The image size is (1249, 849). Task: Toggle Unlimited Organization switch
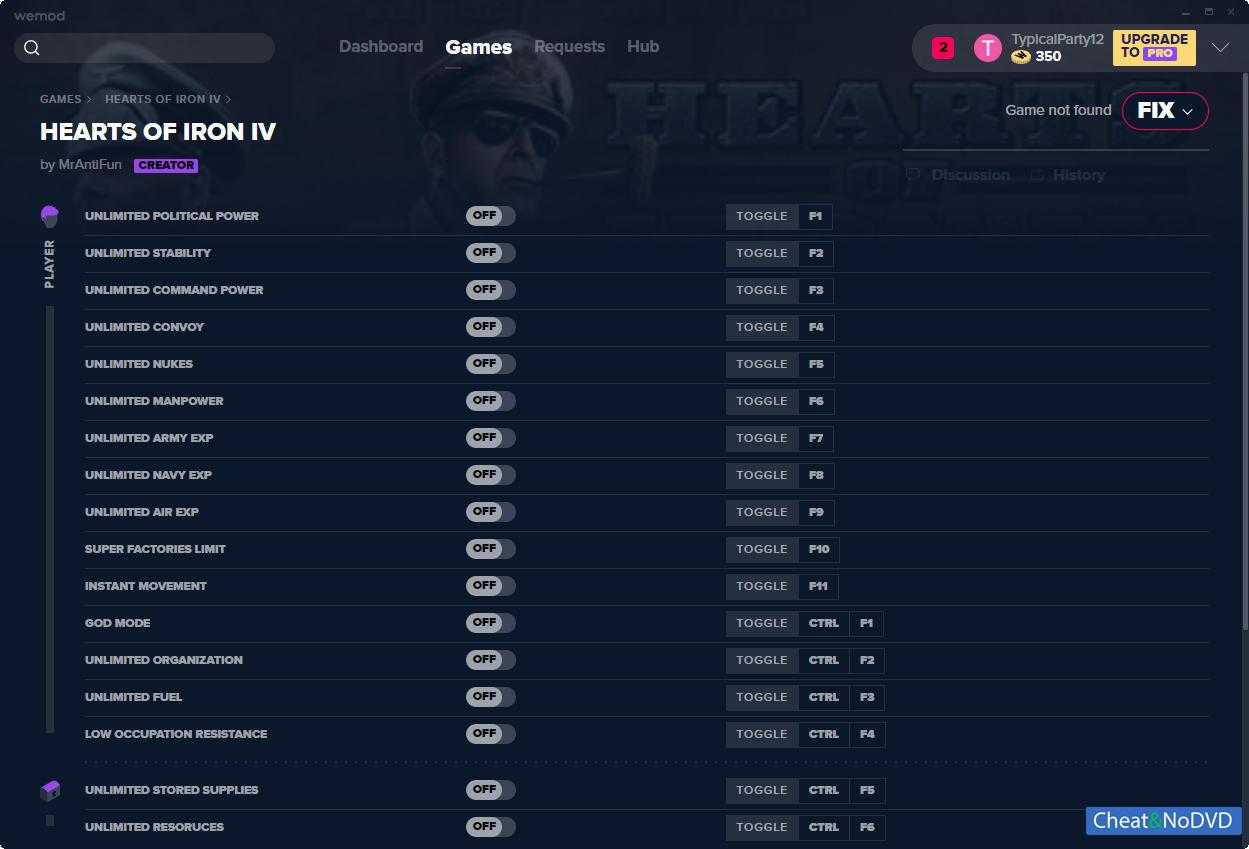click(x=490, y=660)
